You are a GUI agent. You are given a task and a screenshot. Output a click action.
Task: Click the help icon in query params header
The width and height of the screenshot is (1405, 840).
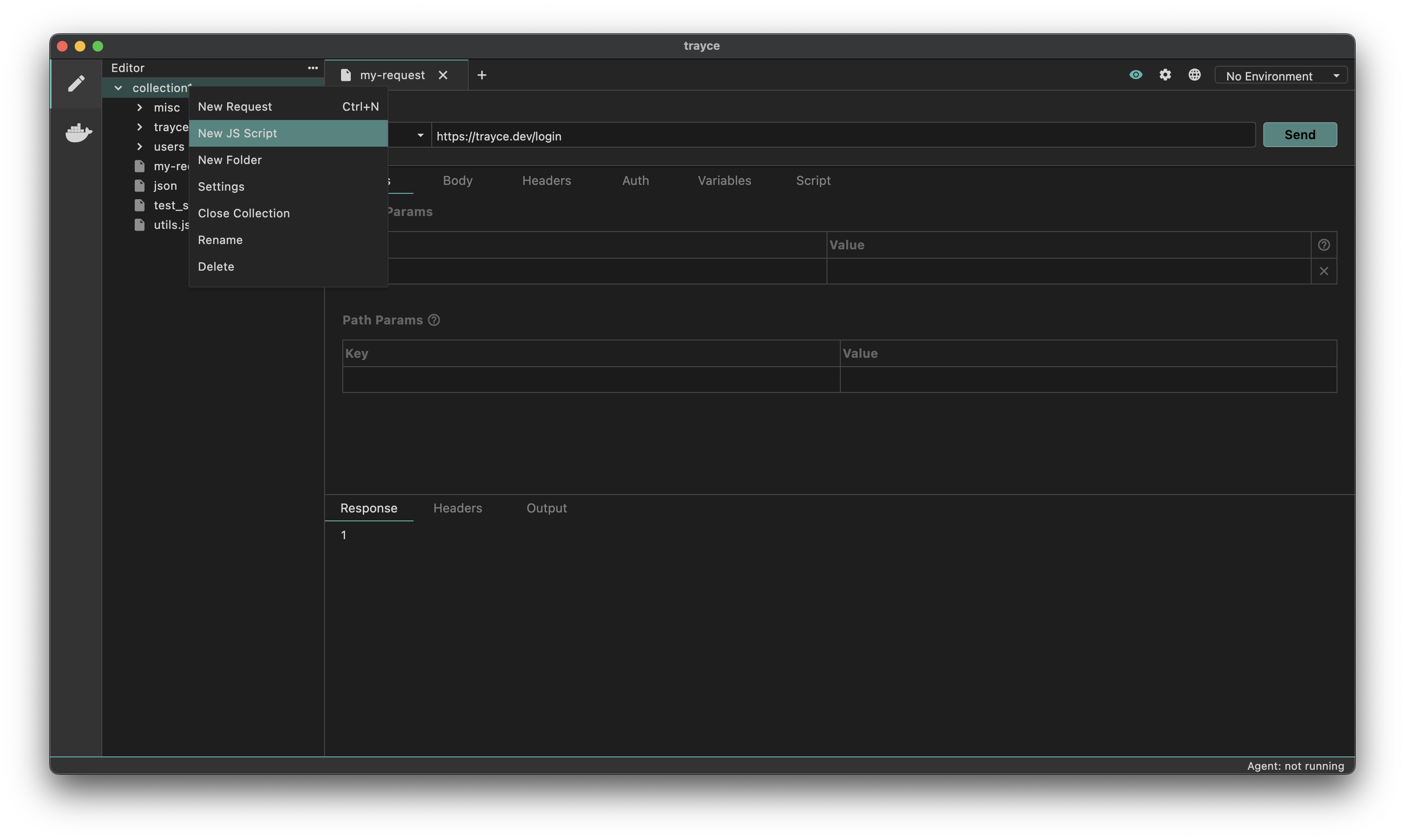pyautogui.click(x=1324, y=245)
